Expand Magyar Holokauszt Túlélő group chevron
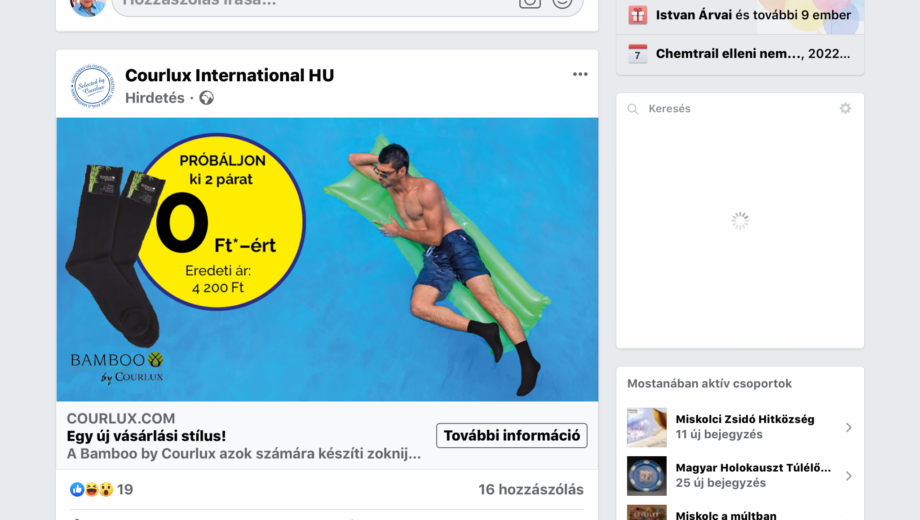The image size is (920, 520). [x=848, y=476]
